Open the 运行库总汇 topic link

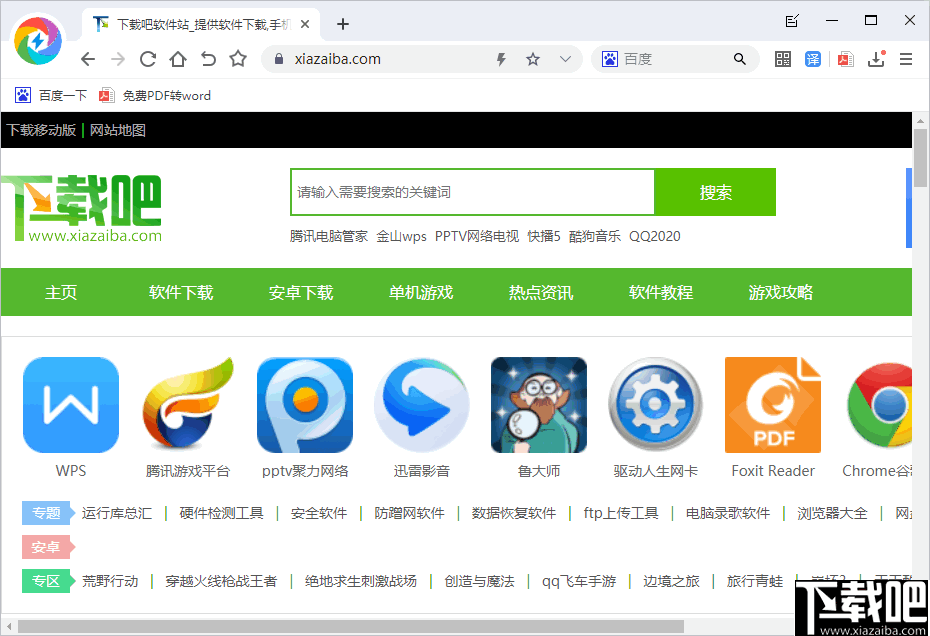pos(117,513)
